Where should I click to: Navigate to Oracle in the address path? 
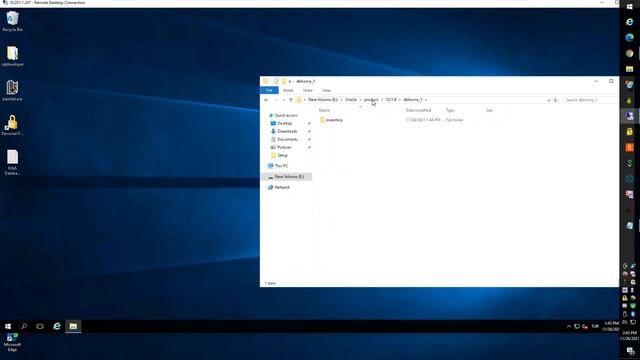(x=351, y=100)
